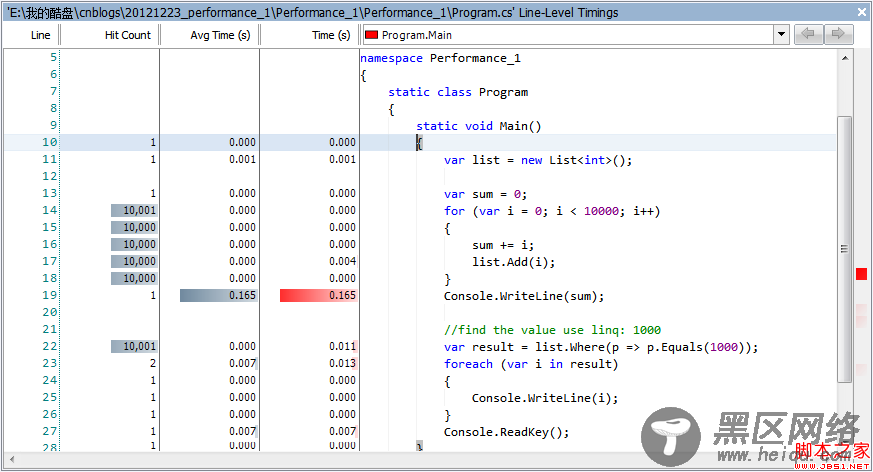The image size is (873, 472).
Task: Click time value 0.011 on line 22
Action: pos(342,346)
